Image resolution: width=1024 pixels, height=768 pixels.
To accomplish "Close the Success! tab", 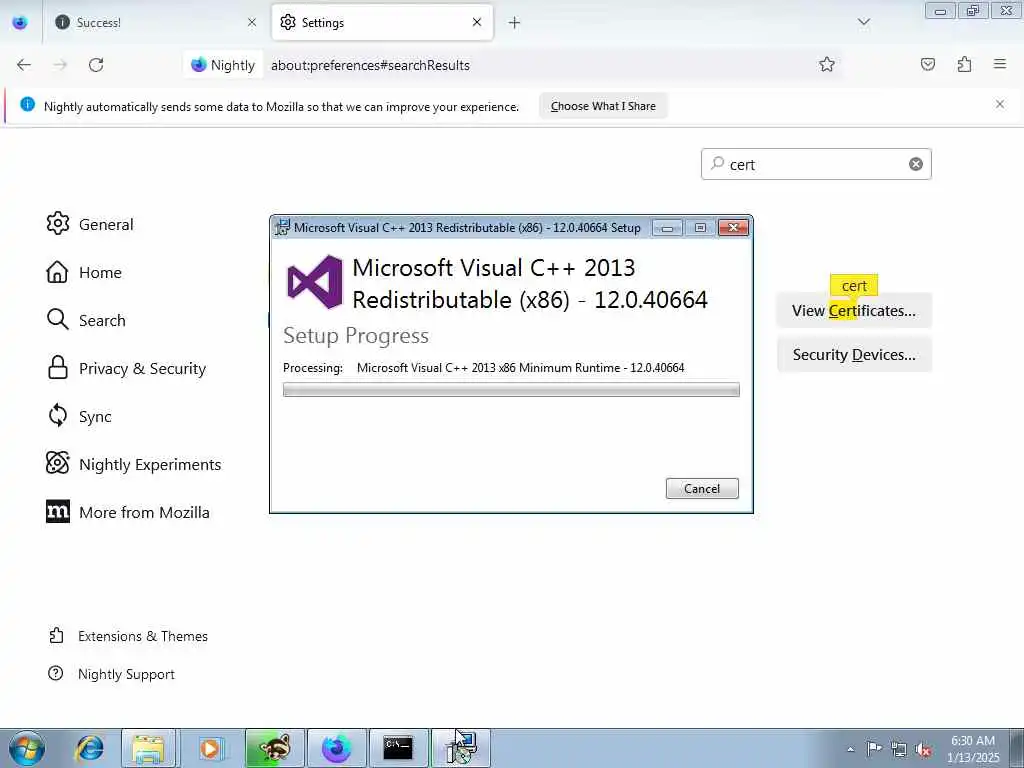I will tap(252, 22).
